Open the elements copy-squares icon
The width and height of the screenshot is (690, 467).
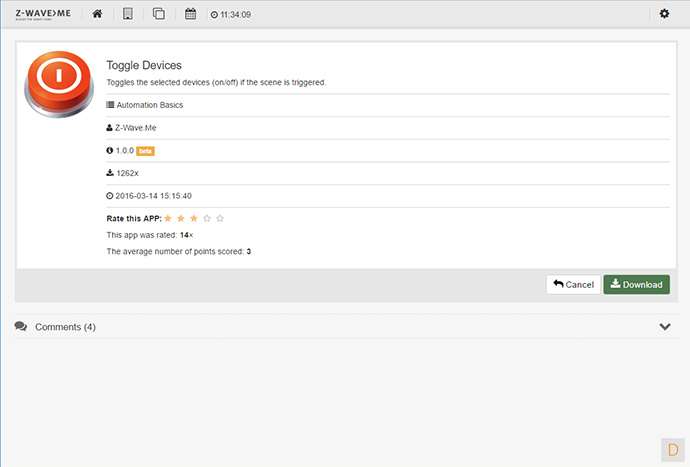tap(159, 14)
